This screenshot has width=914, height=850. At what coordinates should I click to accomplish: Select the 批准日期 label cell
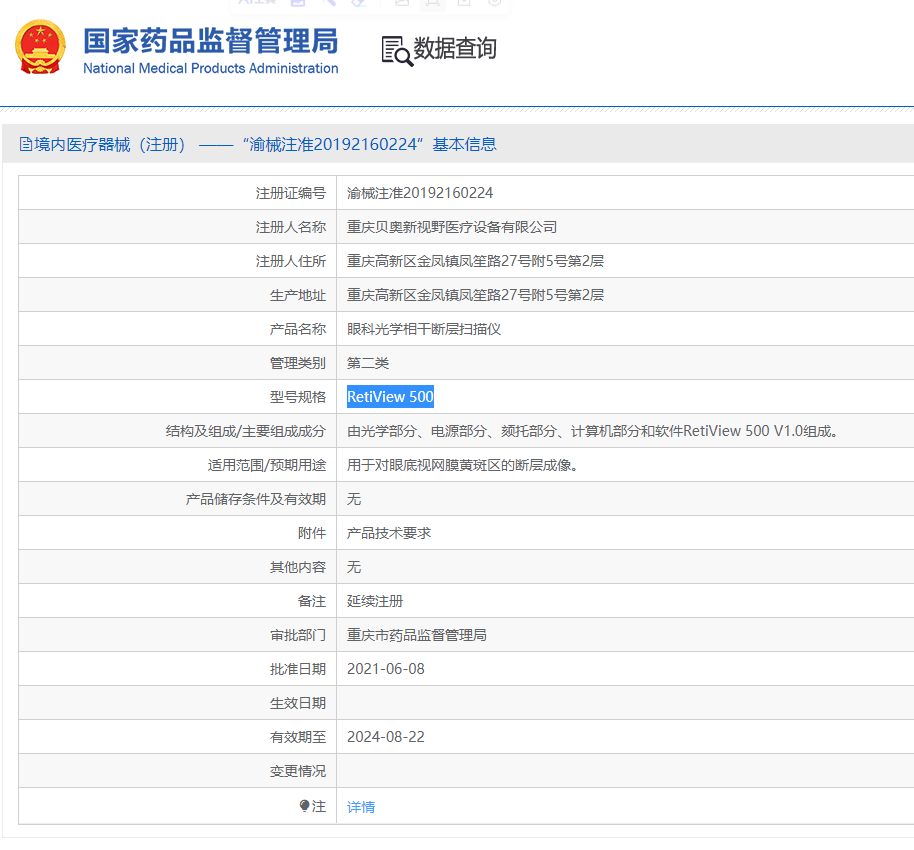(x=177, y=669)
